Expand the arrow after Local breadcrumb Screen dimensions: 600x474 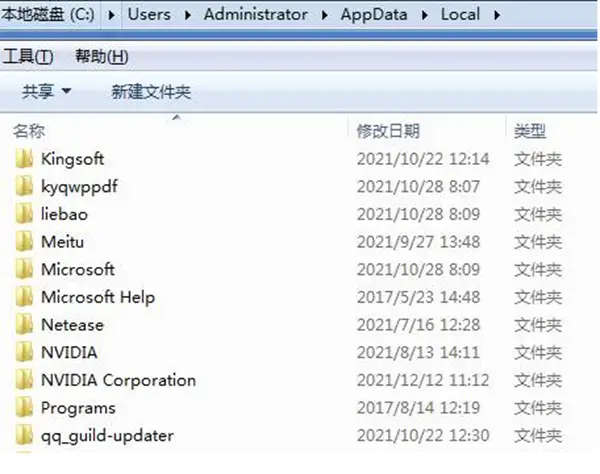point(497,15)
